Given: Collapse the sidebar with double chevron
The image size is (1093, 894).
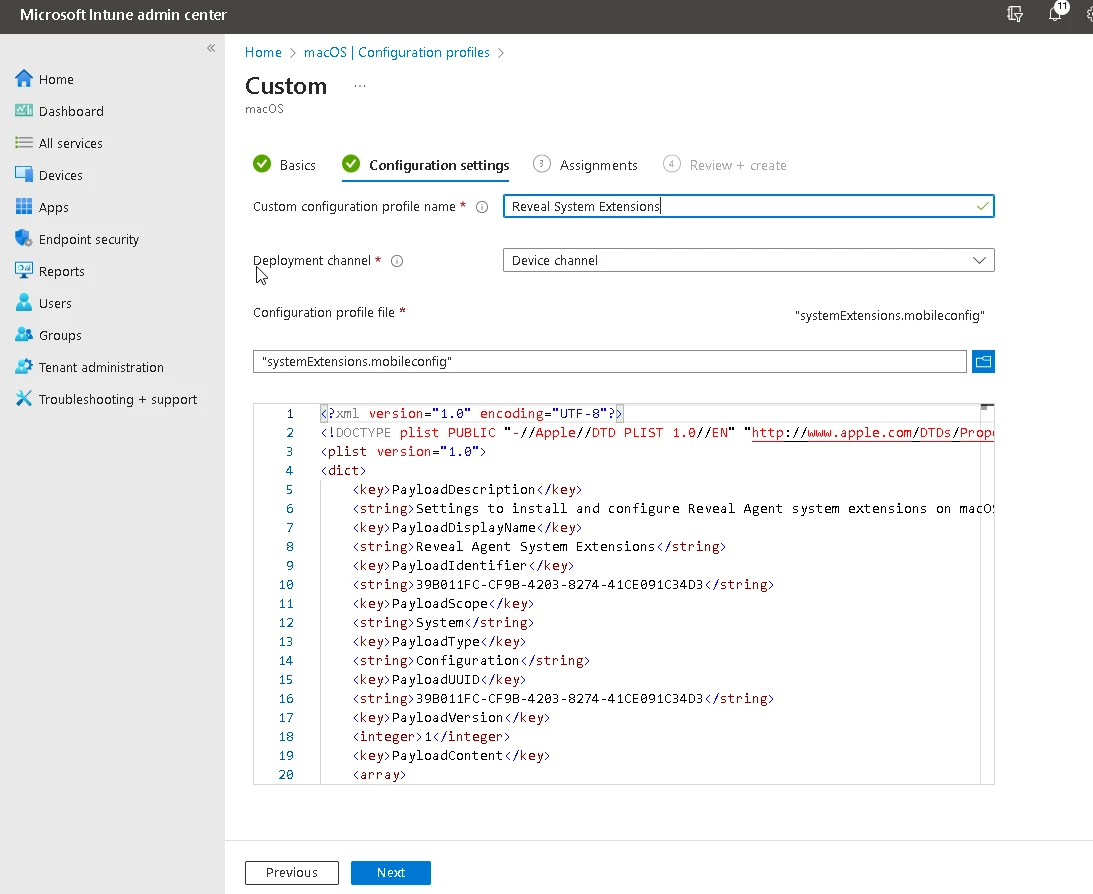Looking at the screenshot, I should point(211,48).
